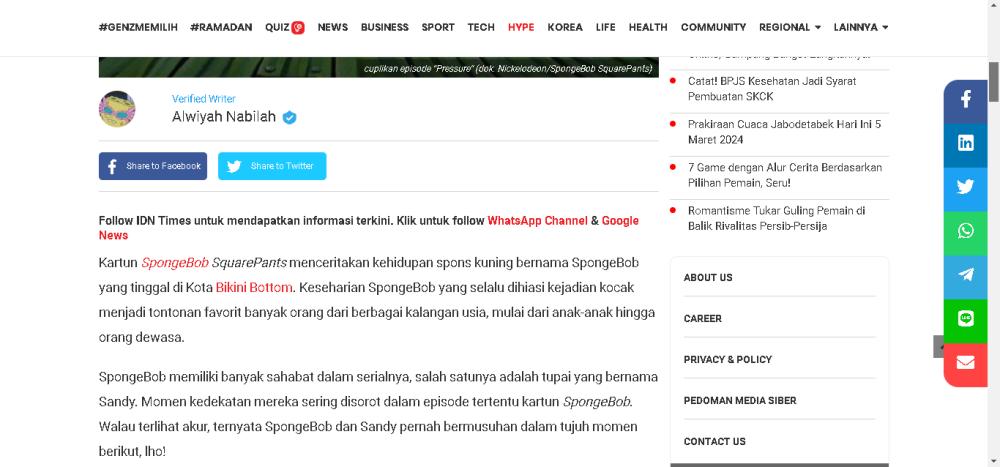This screenshot has height=467, width=1000.
Task: Share via the floating Facebook icon
Action: click(x=965, y=100)
